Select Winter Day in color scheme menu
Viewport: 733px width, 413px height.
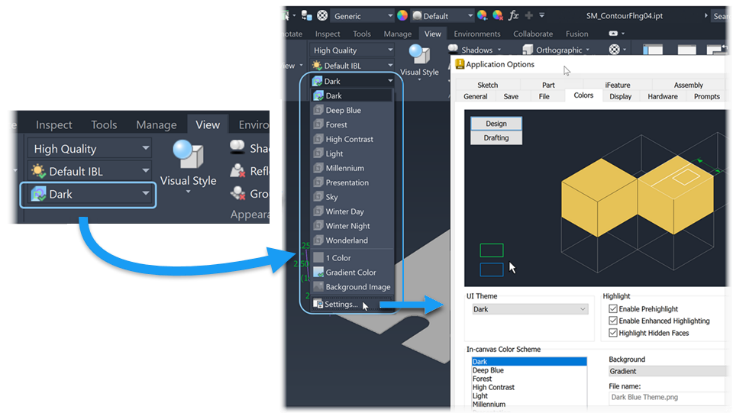click(352, 212)
